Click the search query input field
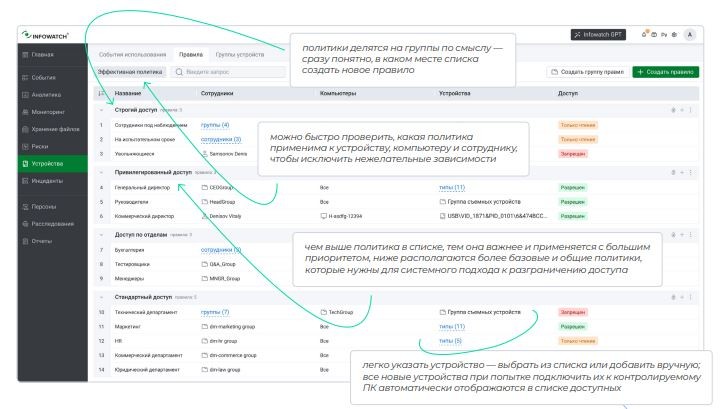This screenshot has width=728, height=409. (x=228, y=72)
